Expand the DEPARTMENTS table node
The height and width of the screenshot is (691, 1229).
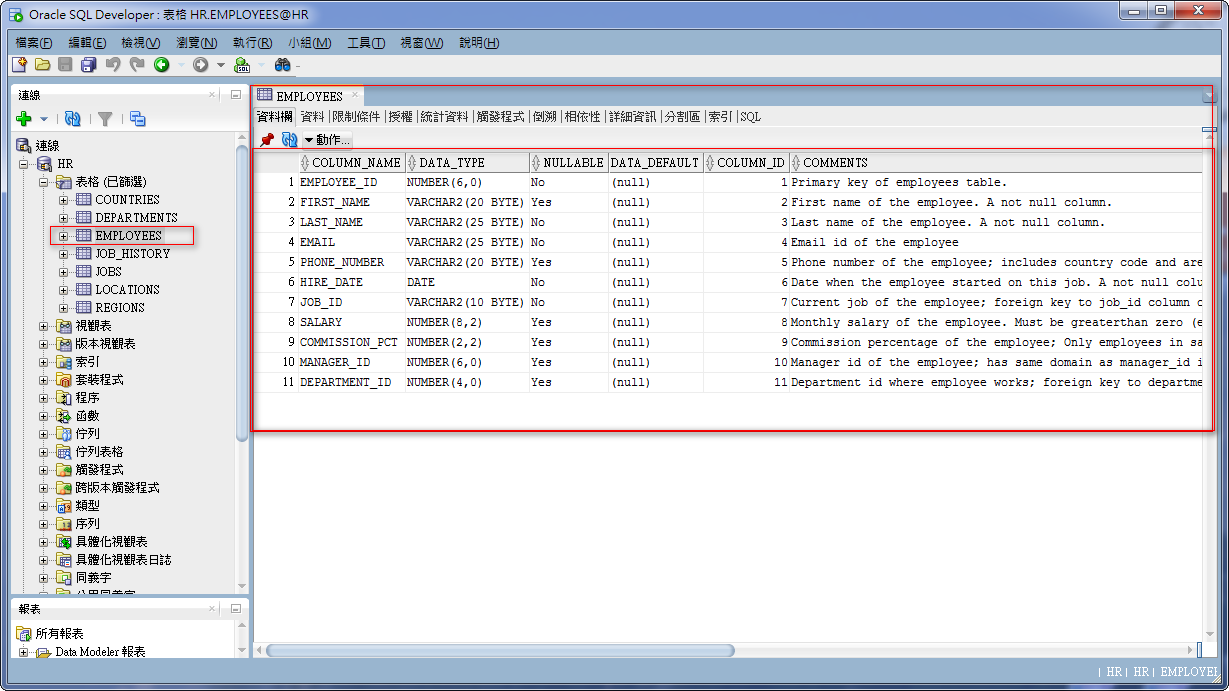pyautogui.click(x=64, y=218)
